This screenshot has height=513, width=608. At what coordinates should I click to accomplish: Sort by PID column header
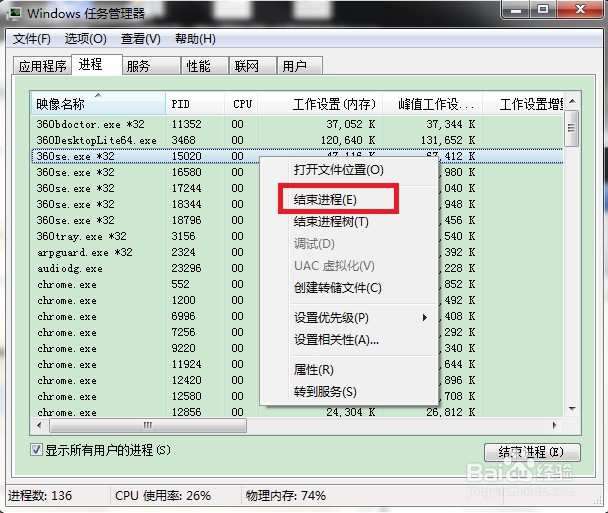[195, 104]
